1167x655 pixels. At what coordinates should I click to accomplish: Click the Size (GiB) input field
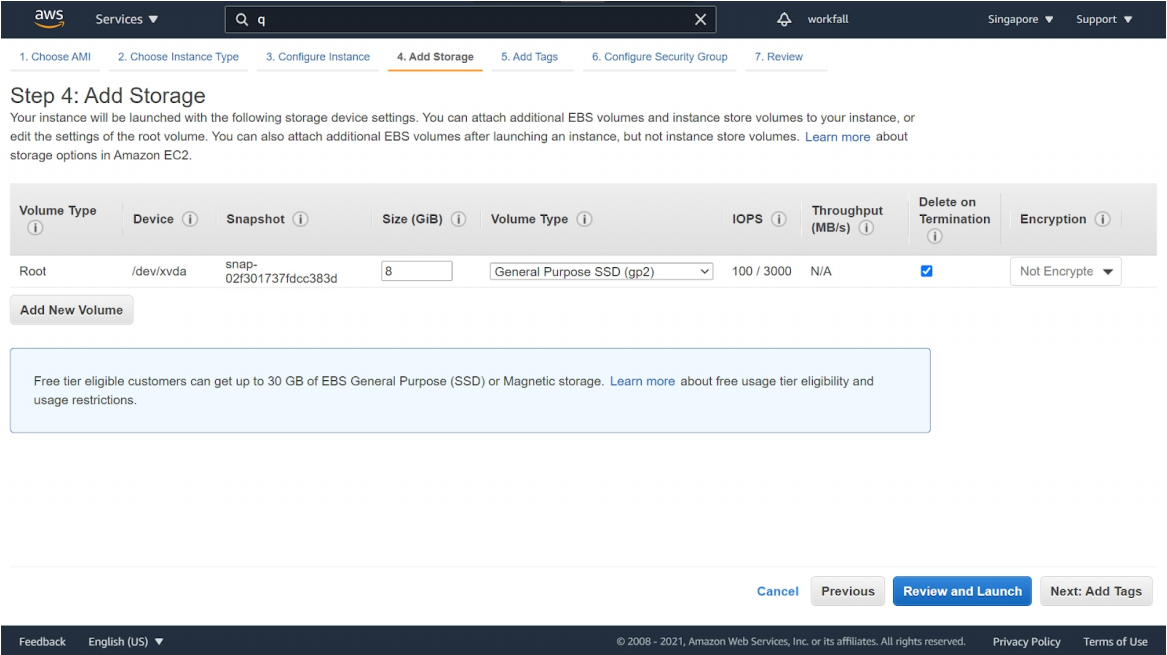point(416,271)
